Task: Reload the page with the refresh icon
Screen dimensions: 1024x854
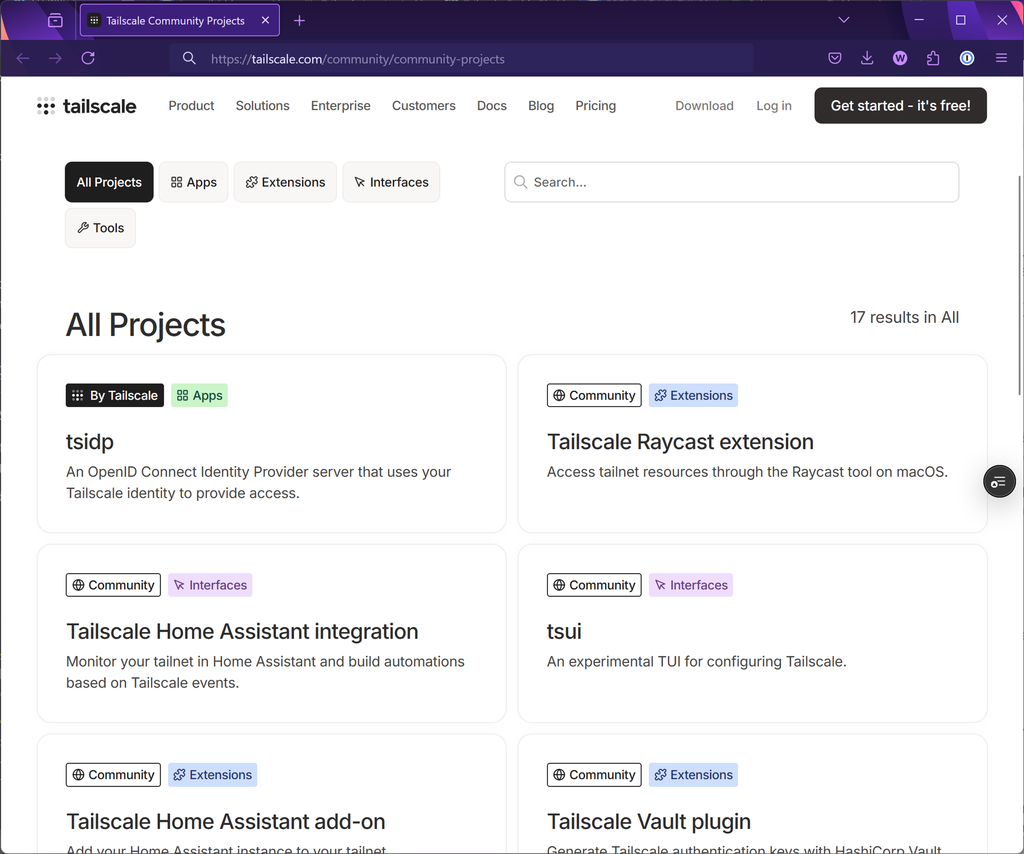Action: [88, 58]
